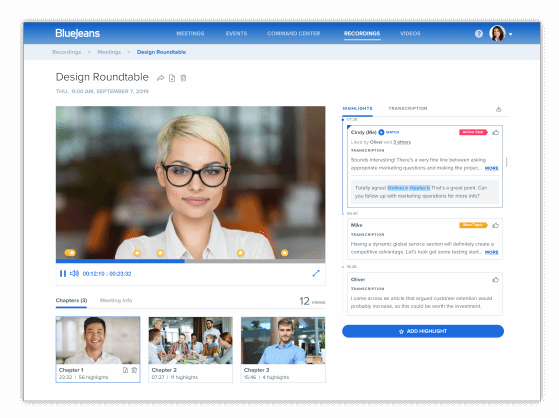Like Cindy's highlight with thumbs-up

(495, 132)
